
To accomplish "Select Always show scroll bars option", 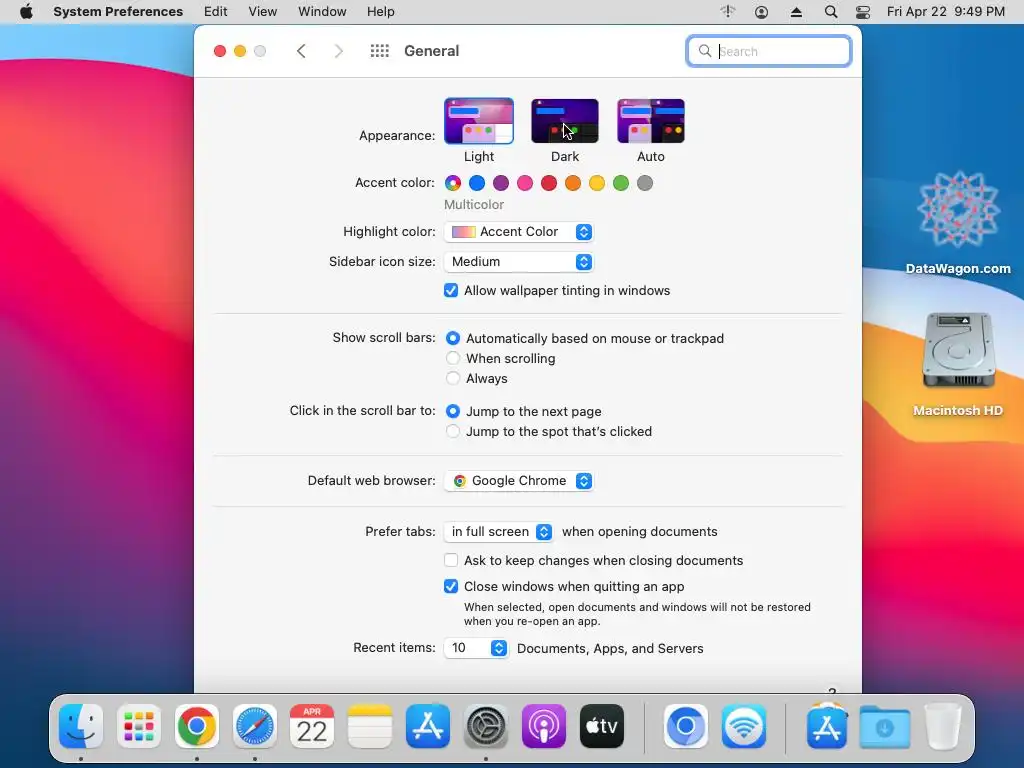I will pos(453,379).
